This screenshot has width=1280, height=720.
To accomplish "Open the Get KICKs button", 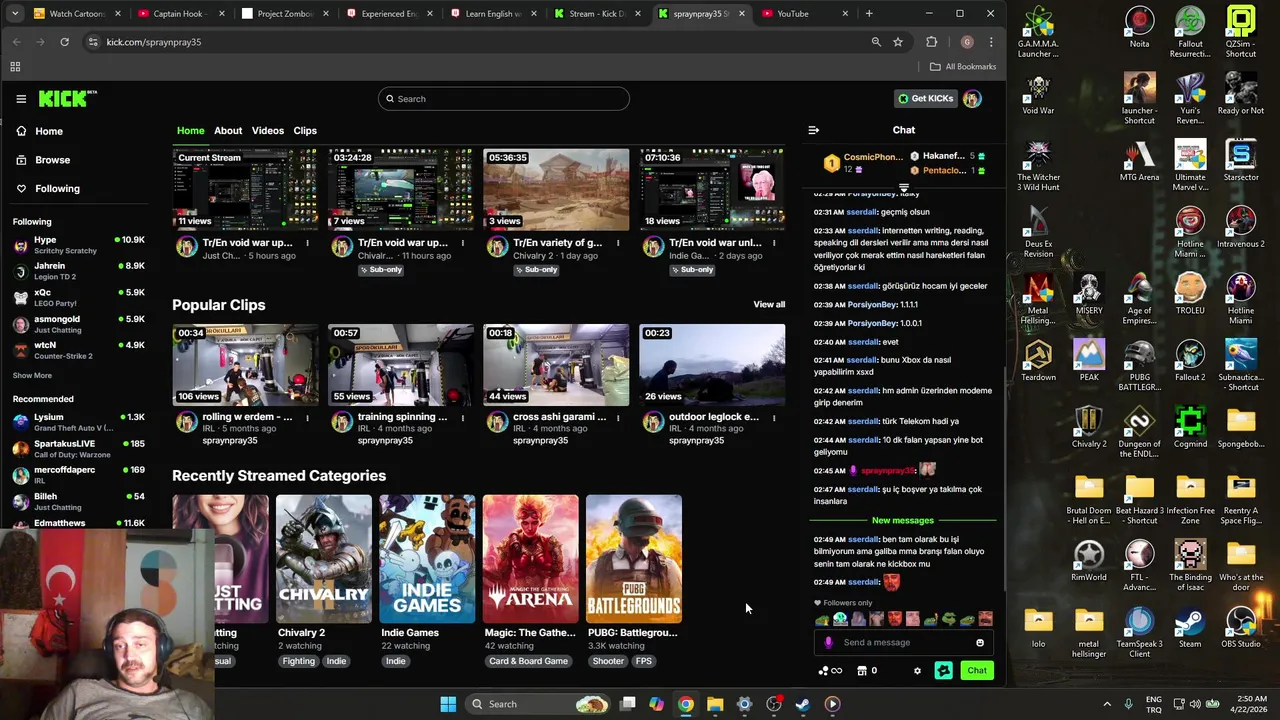I will (x=925, y=99).
